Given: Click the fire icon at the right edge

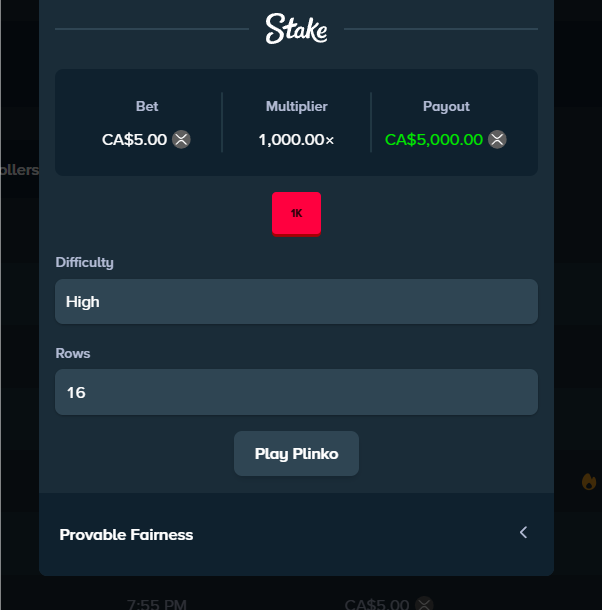Looking at the screenshot, I should (588, 482).
